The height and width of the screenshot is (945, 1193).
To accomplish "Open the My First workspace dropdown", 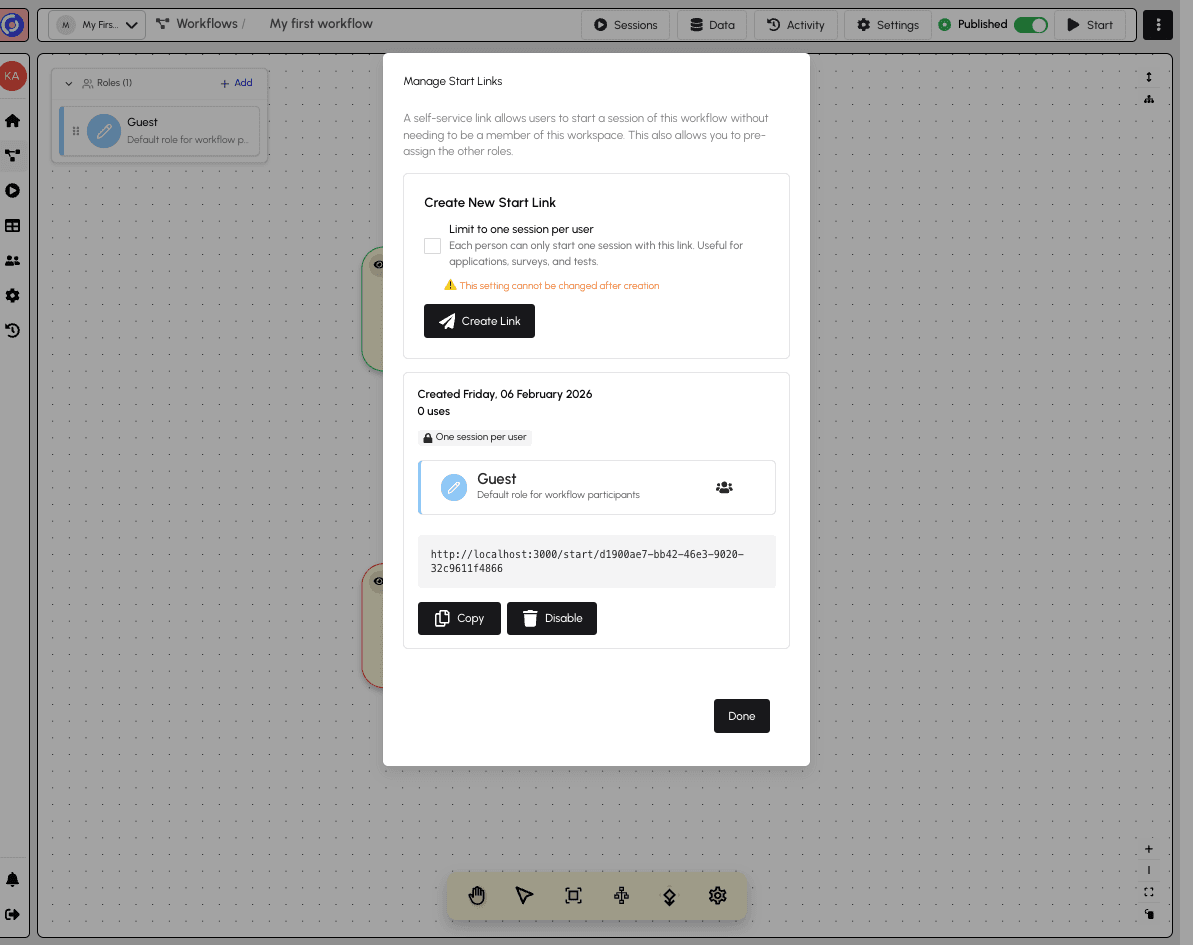I will [x=96, y=24].
